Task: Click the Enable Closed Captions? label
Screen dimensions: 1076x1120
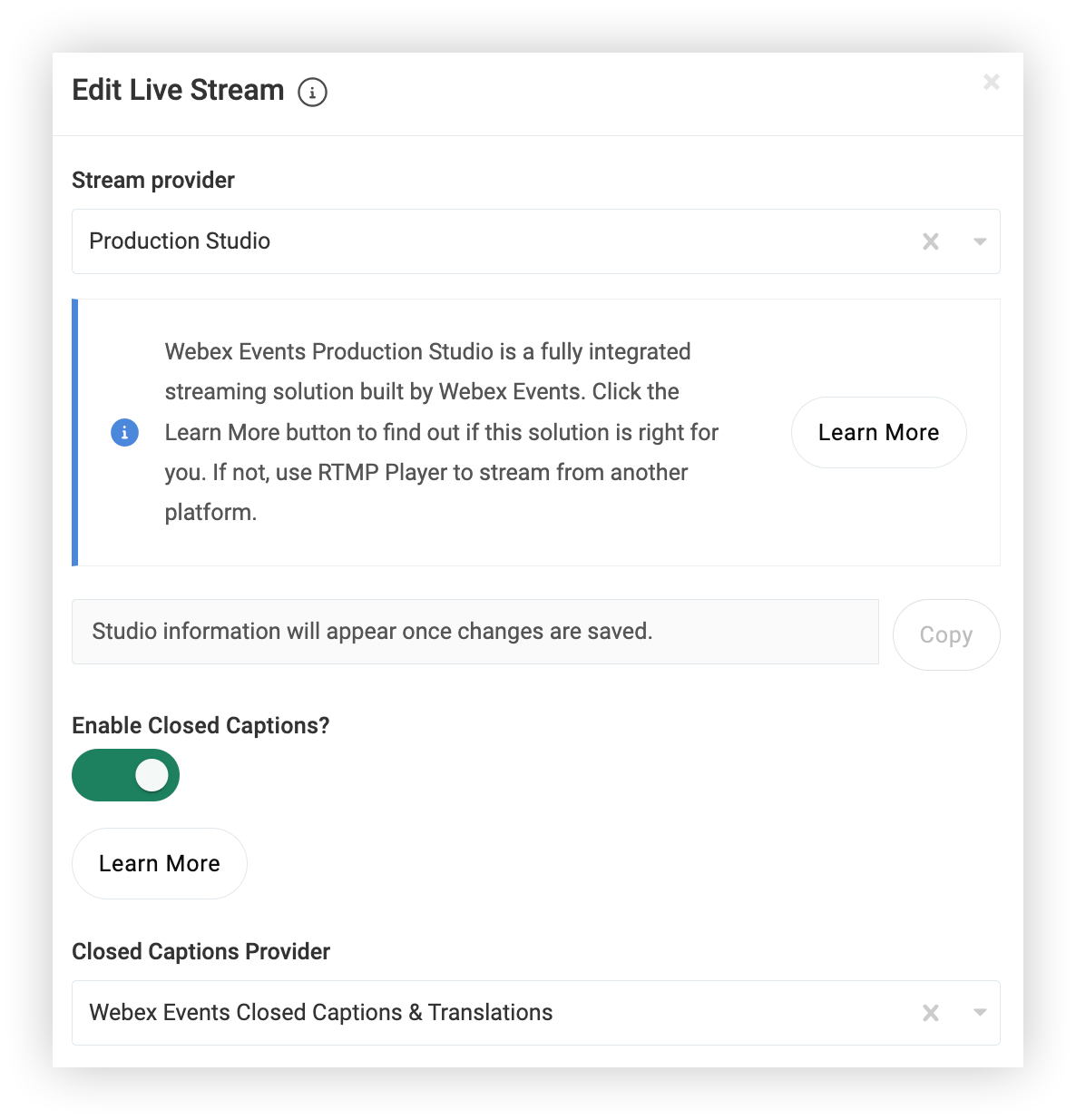Action: click(201, 725)
